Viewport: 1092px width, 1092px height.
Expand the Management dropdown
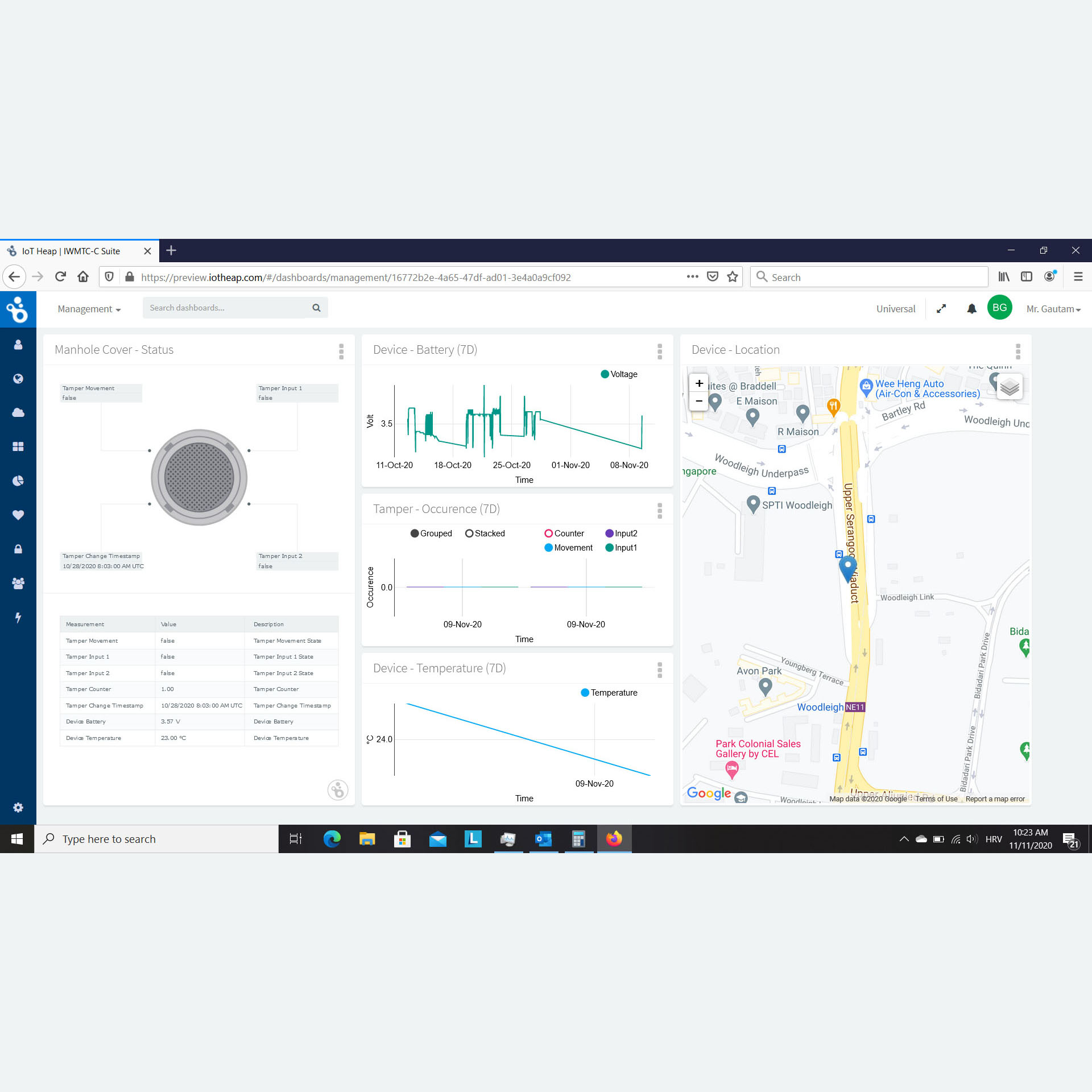pos(89,309)
